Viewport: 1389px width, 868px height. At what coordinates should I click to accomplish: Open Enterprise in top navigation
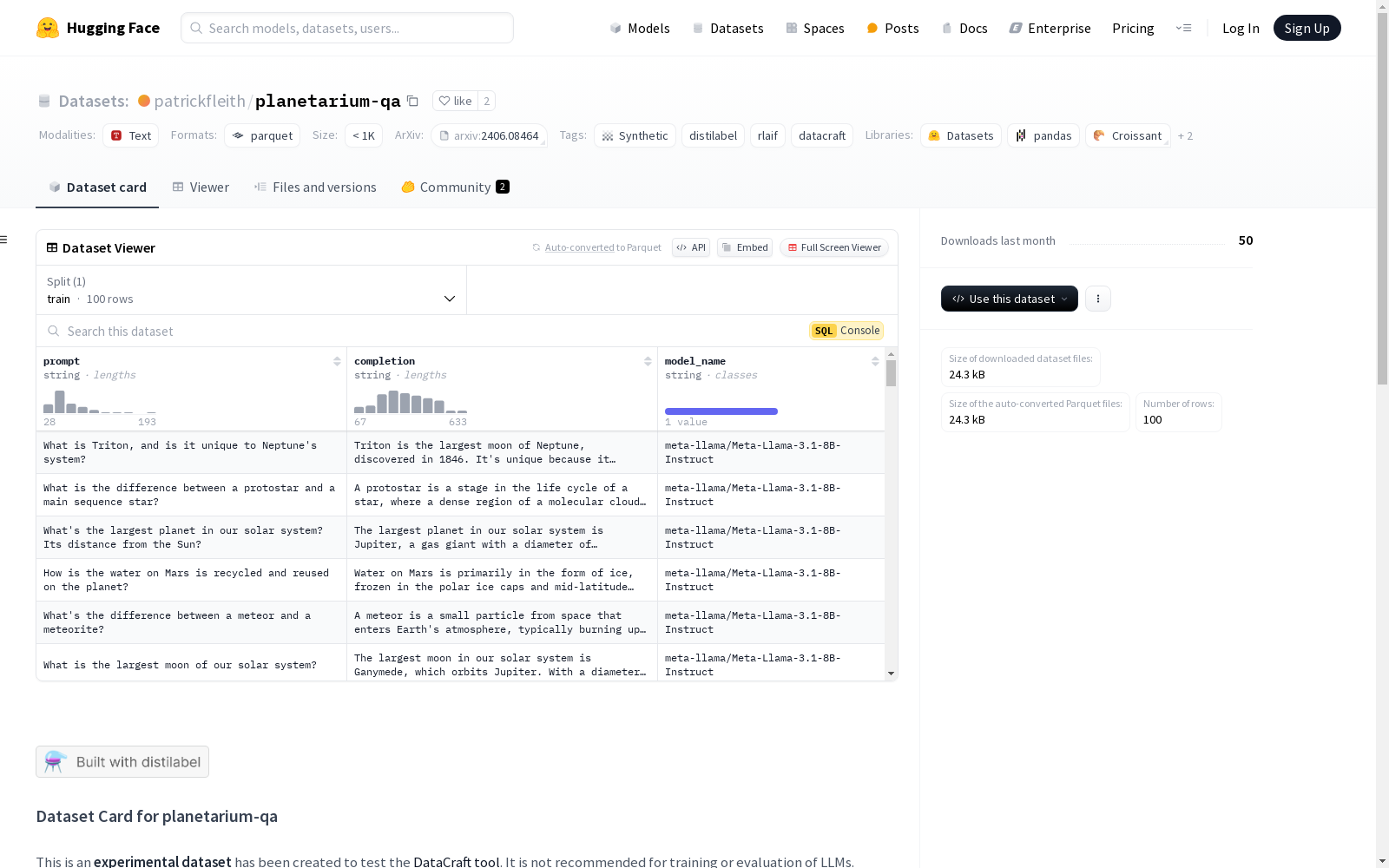[1050, 28]
